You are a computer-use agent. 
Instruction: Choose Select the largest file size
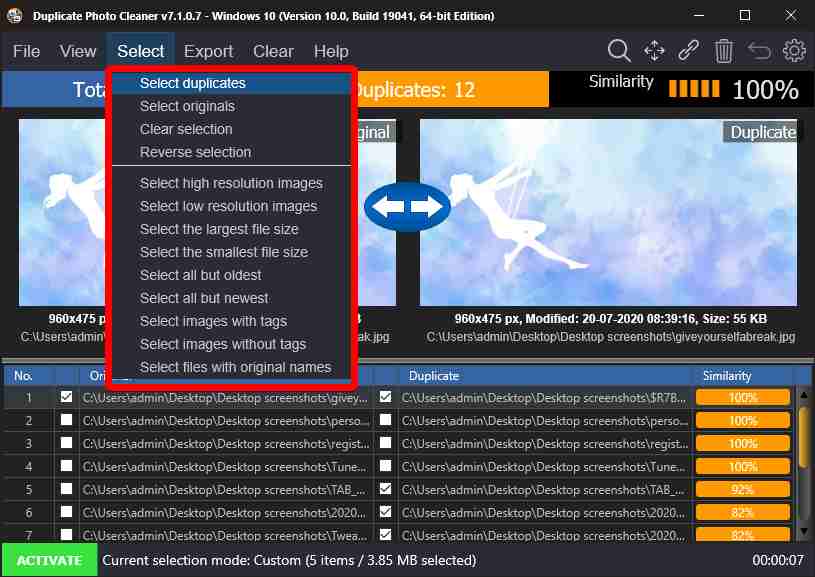pos(232,229)
